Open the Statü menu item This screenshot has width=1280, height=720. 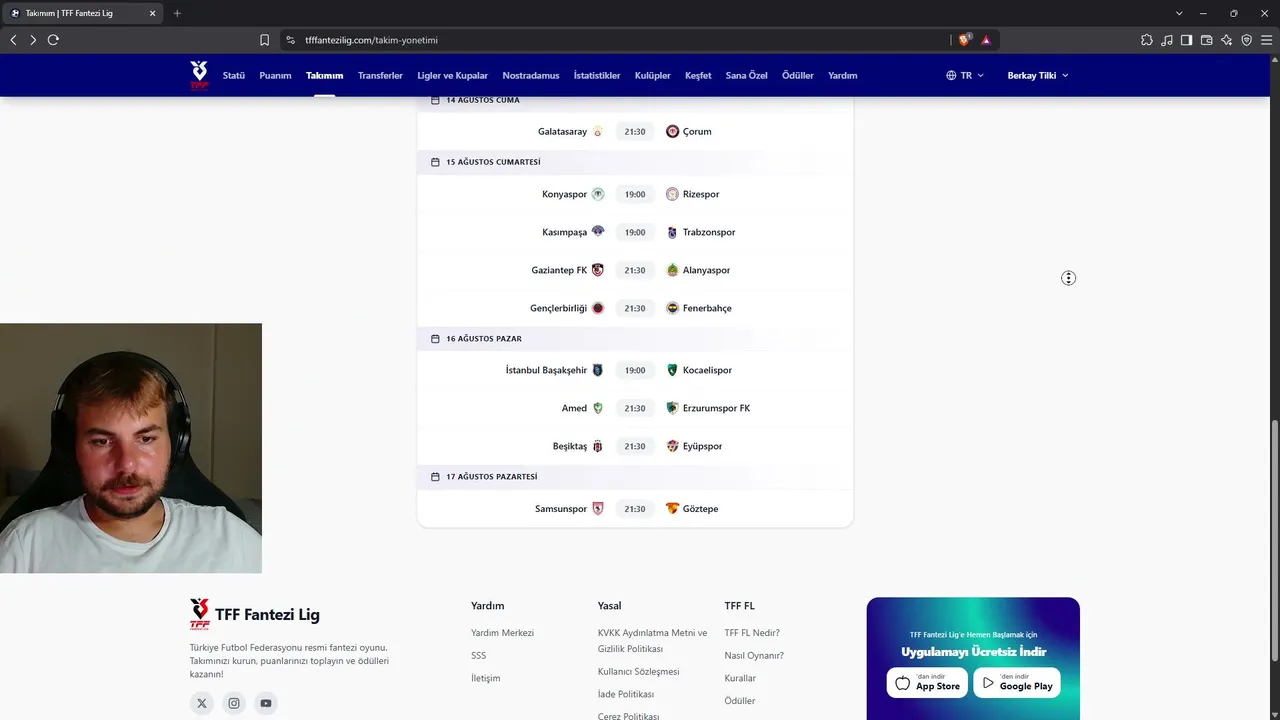click(234, 75)
